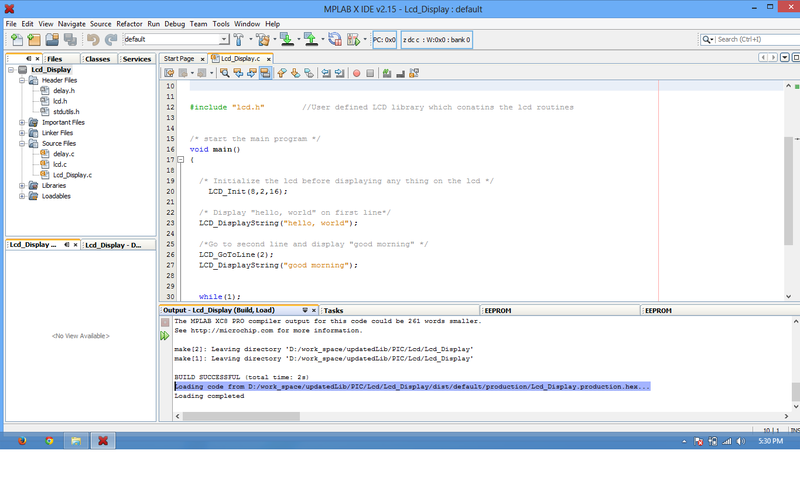The height and width of the screenshot is (495, 800).
Task: Collapse Header Files folder
Action: [22, 81]
